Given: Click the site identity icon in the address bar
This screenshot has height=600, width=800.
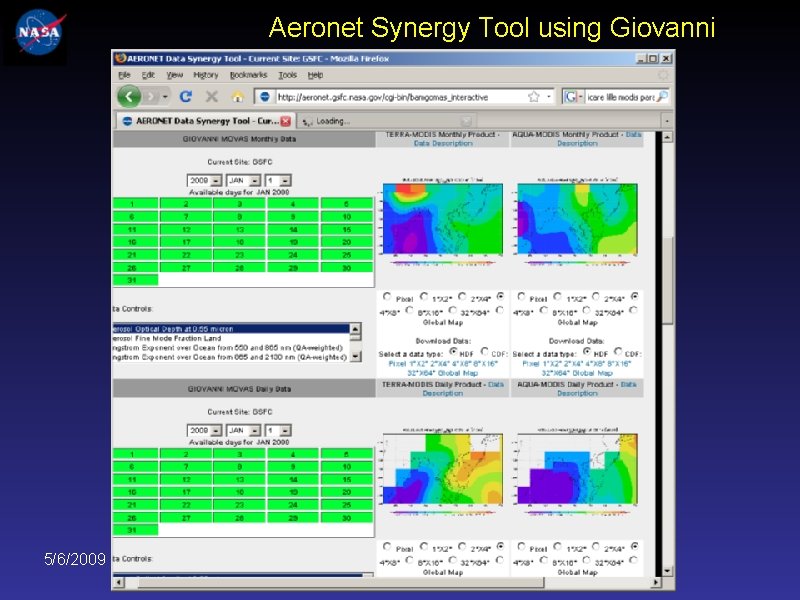Looking at the screenshot, I should (x=264, y=96).
